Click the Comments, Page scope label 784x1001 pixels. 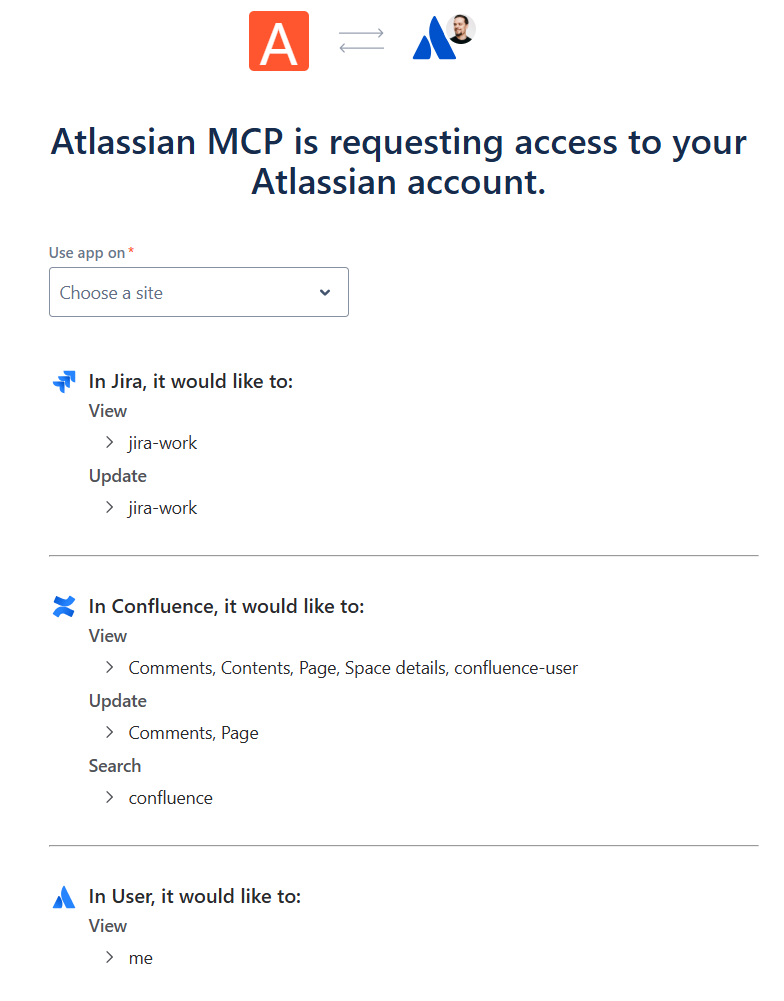coord(193,733)
